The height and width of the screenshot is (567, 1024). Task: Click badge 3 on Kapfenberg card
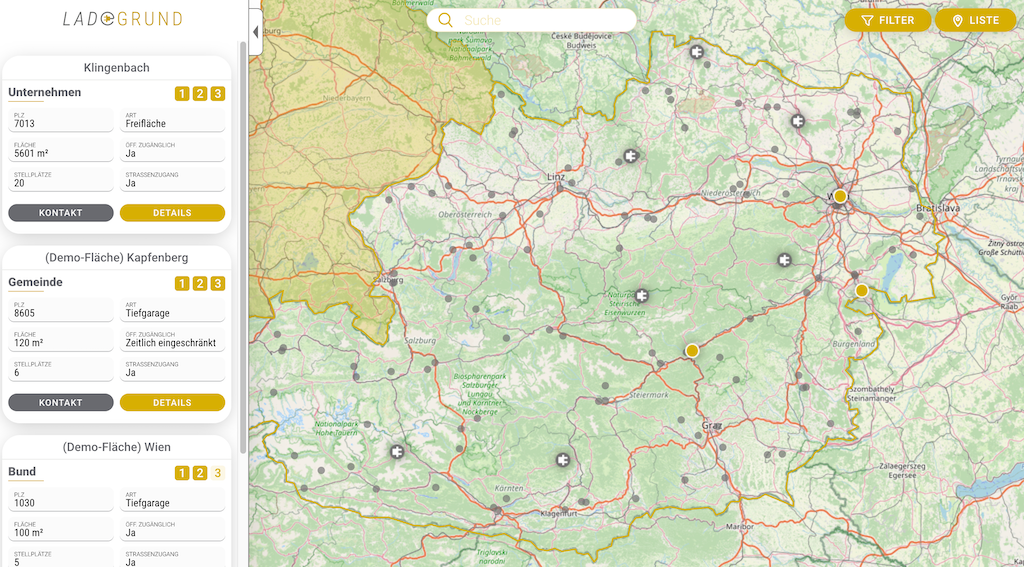point(218,284)
